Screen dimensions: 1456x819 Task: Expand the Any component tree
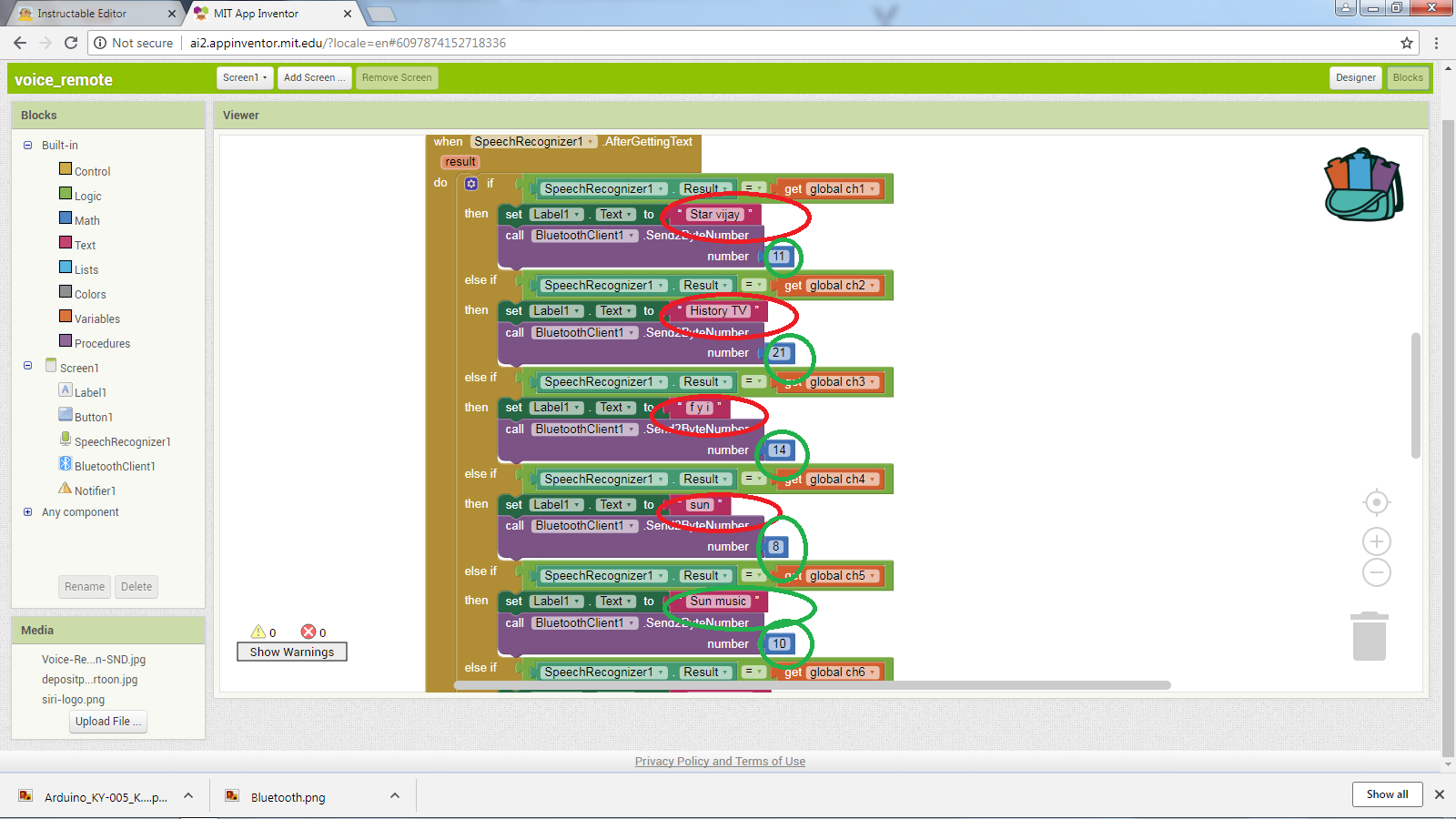click(x=27, y=512)
